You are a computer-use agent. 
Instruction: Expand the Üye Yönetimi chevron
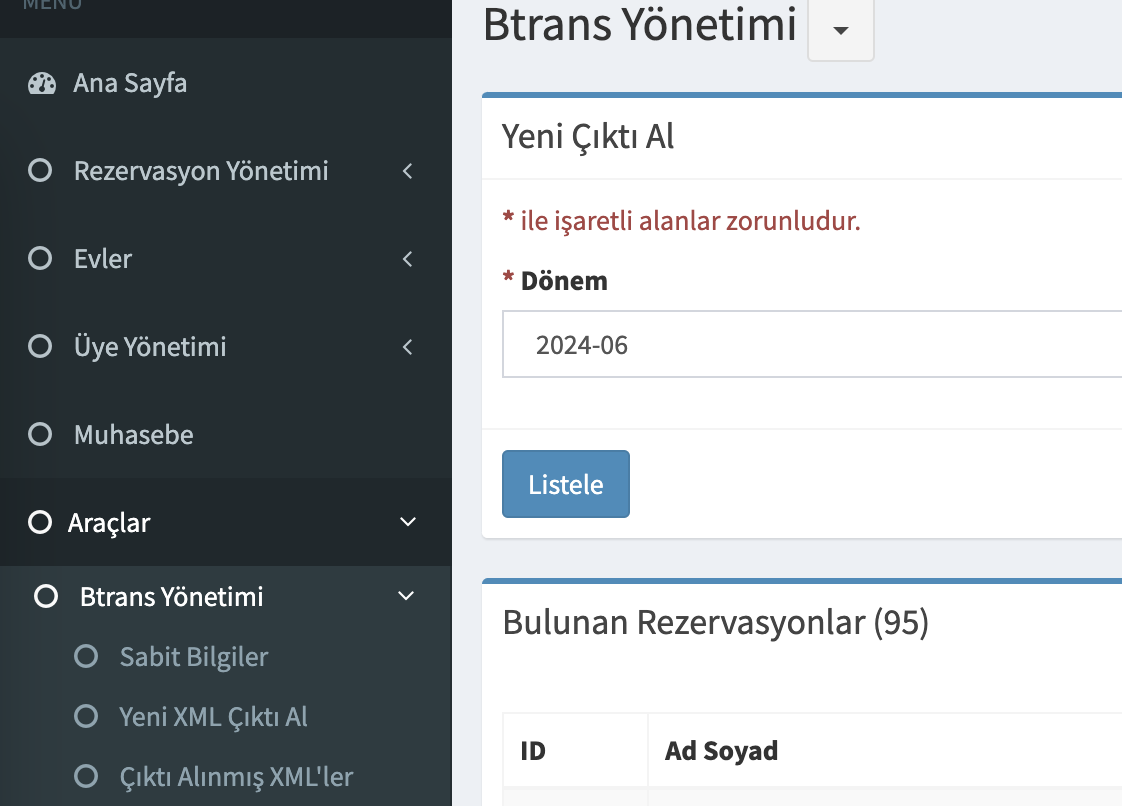click(407, 346)
